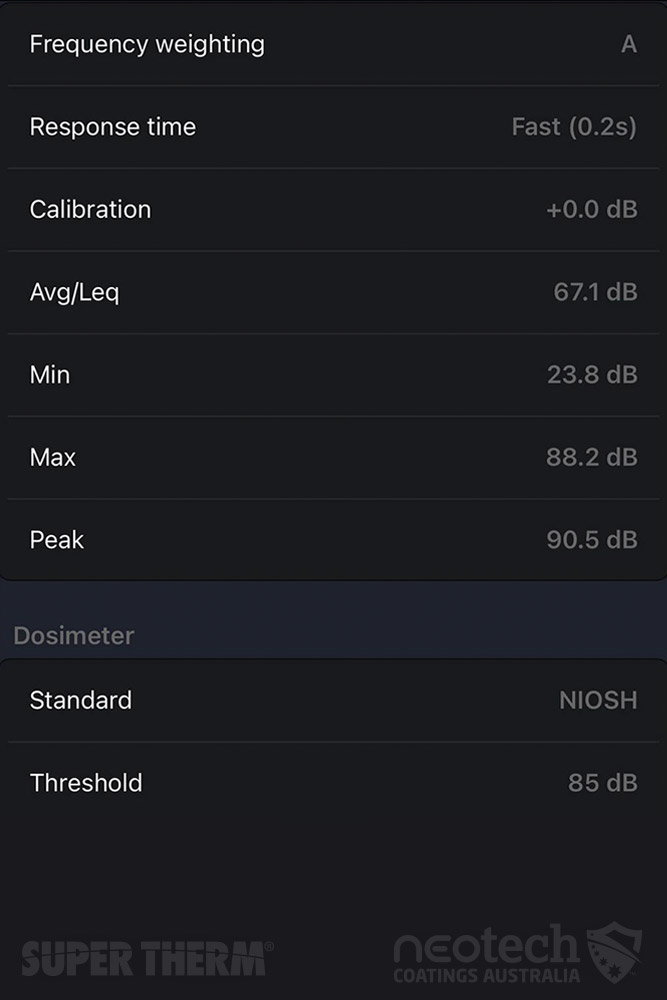Adjust the 85 dB threshold value

602,783
